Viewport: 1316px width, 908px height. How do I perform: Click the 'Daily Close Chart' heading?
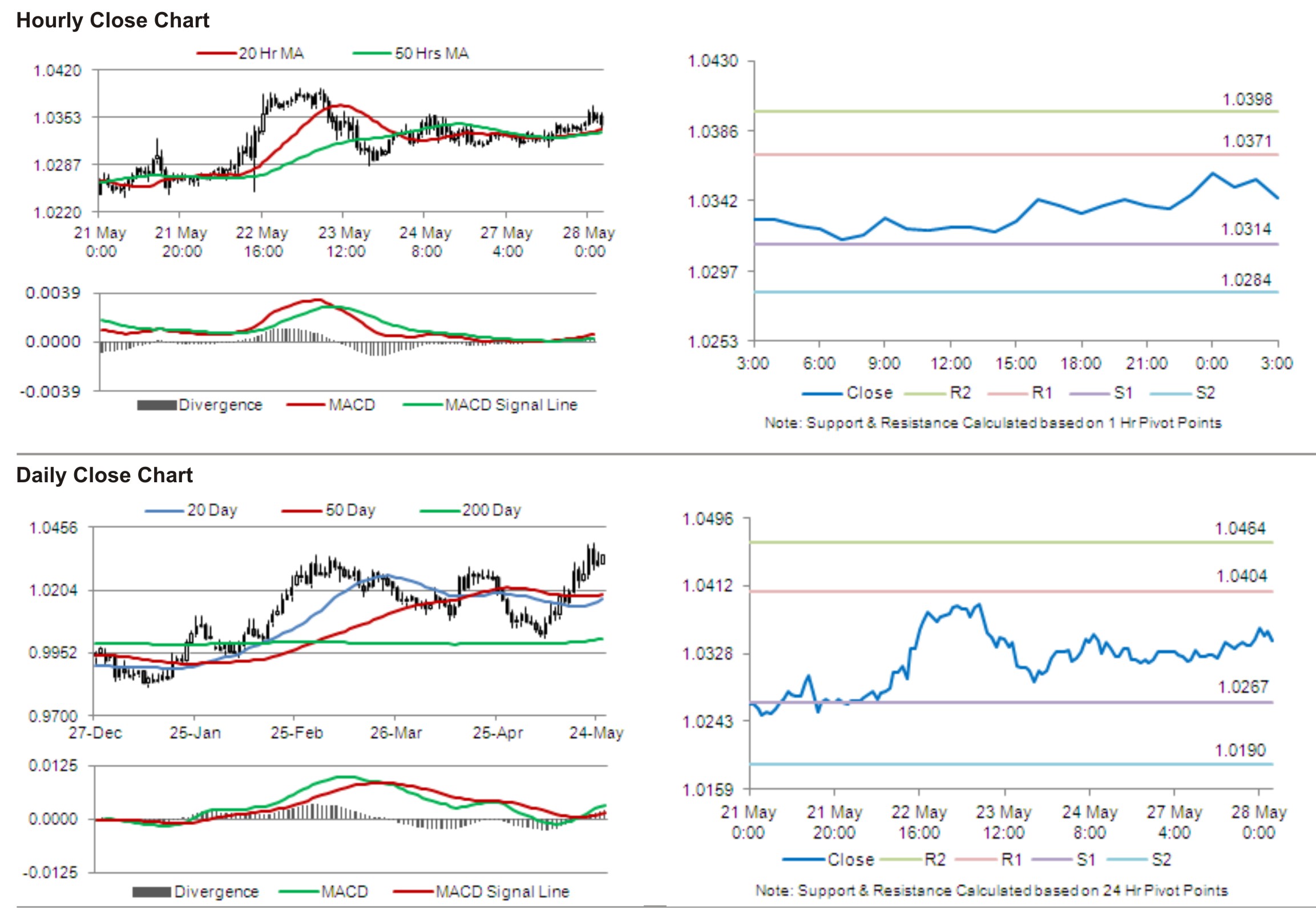[104, 475]
